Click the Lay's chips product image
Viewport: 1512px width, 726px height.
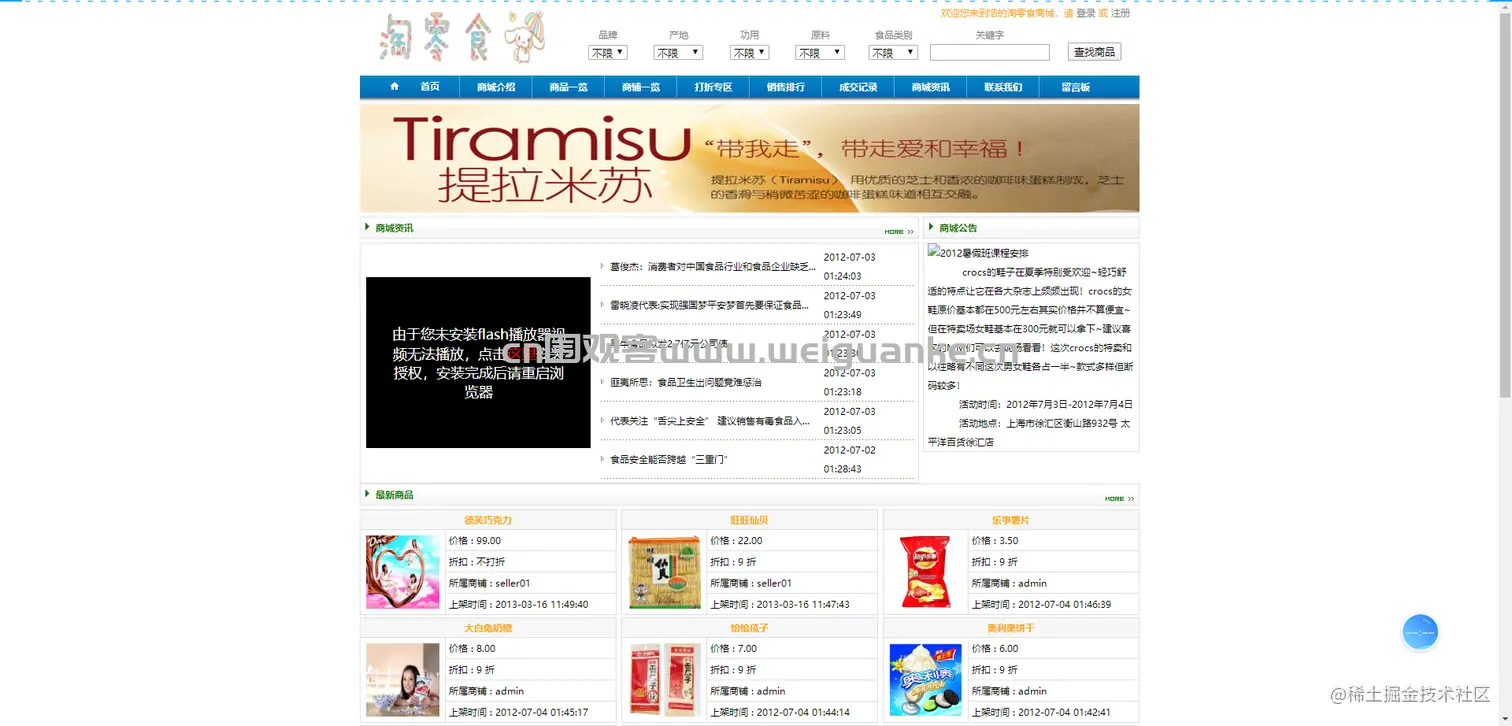point(926,572)
